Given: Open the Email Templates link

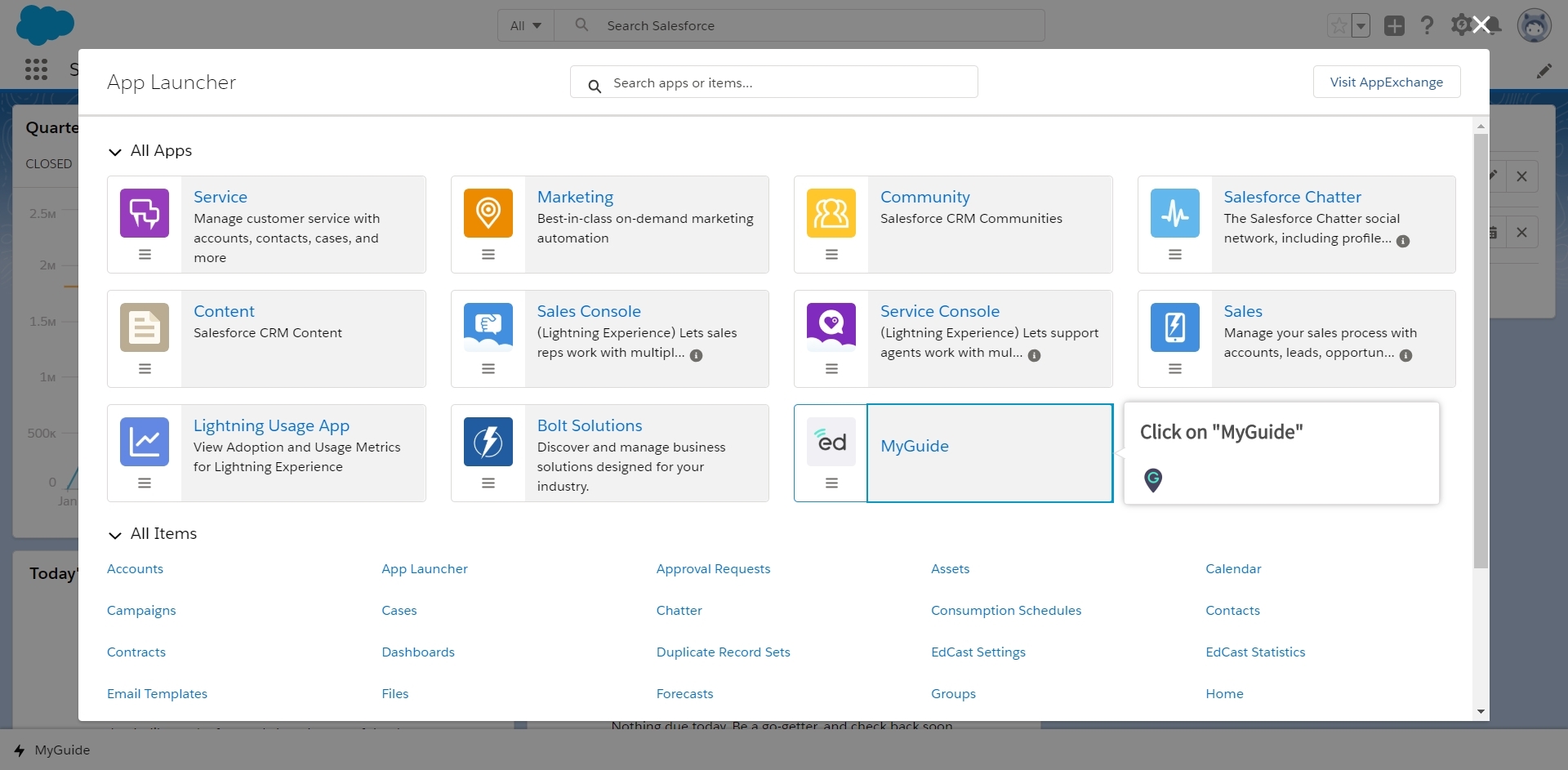Looking at the screenshot, I should coord(157,693).
